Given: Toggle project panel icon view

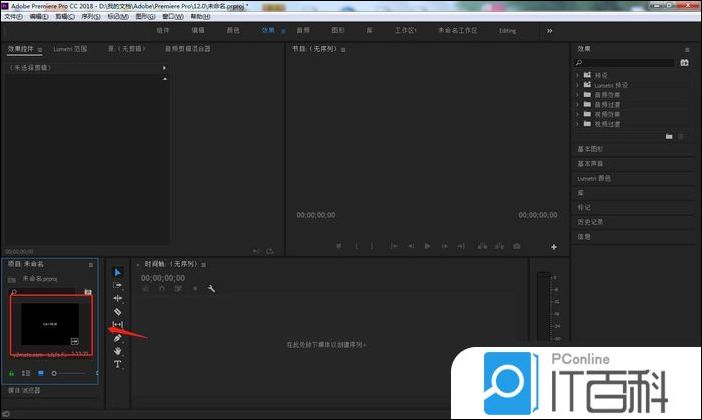Looking at the screenshot, I should 41,373.
